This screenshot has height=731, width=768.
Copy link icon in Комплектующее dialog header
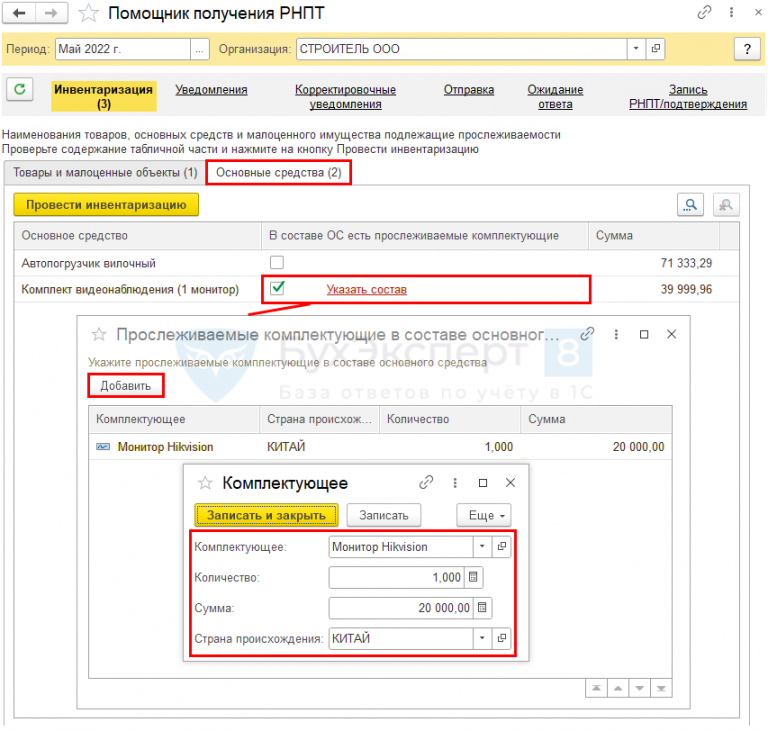(427, 482)
